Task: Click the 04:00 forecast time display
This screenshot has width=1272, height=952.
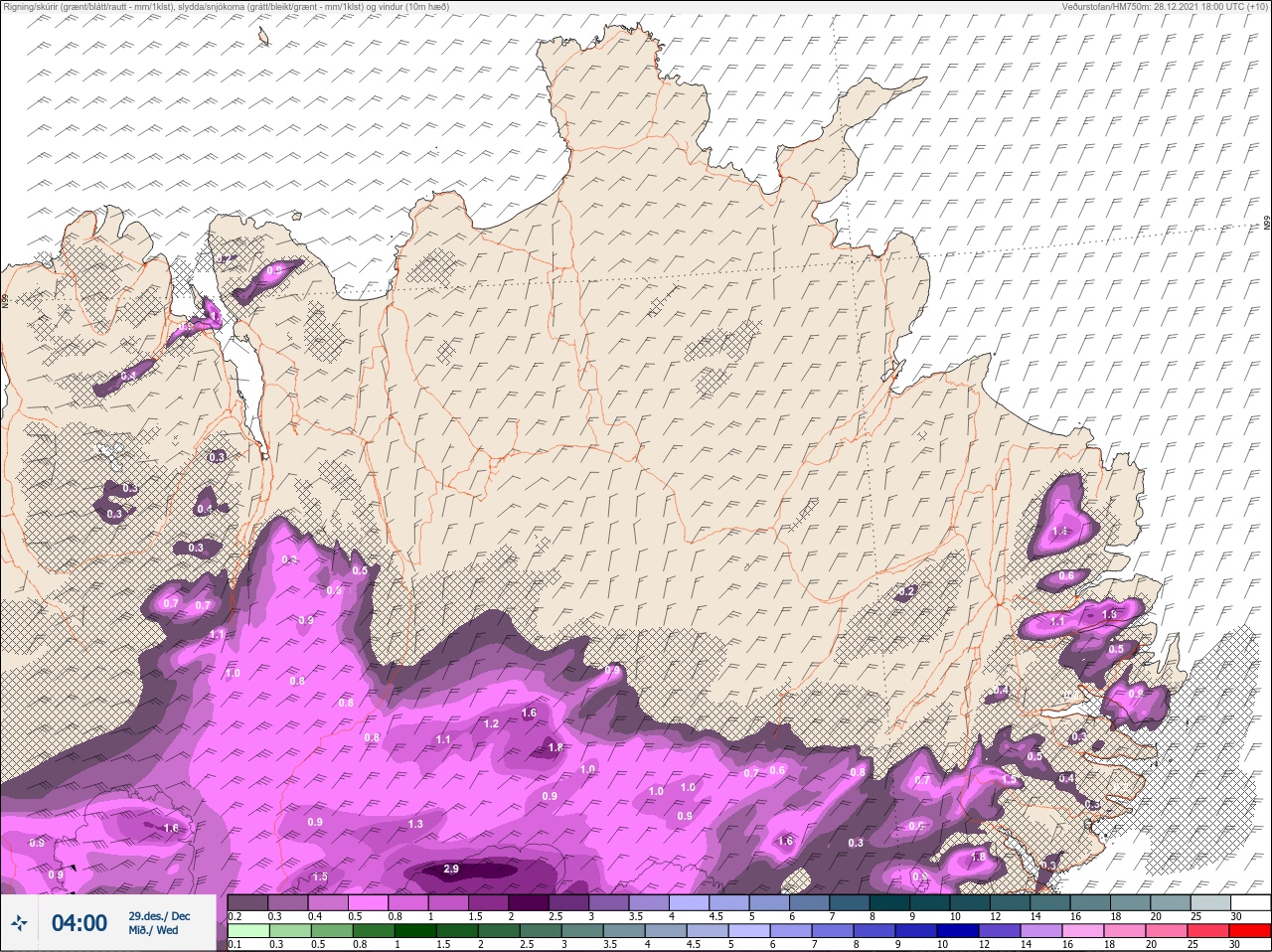Action: click(79, 923)
